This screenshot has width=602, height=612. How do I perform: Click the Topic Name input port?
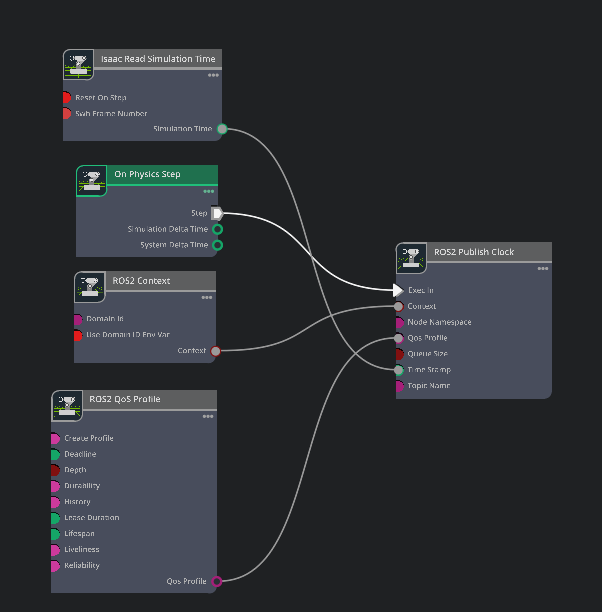[400, 386]
